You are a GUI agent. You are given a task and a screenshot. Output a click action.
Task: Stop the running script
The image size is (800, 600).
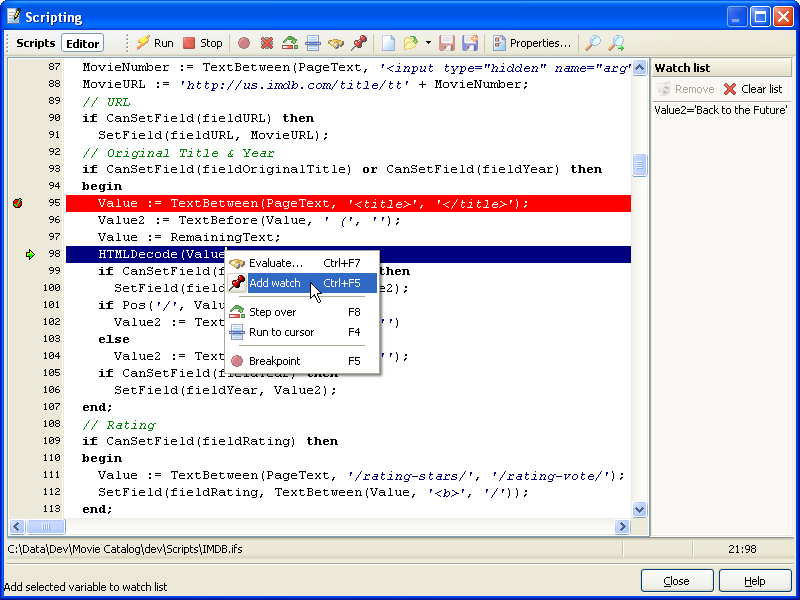(x=202, y=43)
